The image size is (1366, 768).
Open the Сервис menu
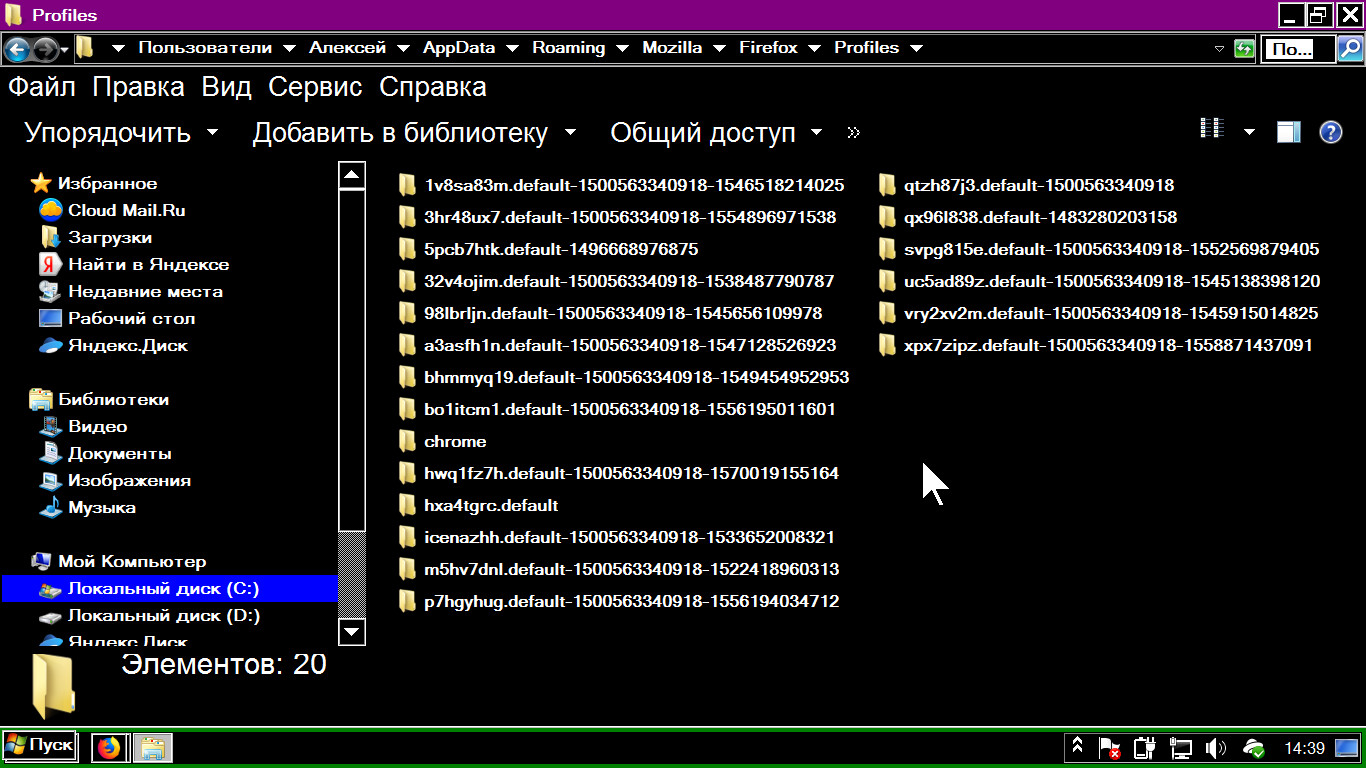point(314,87)
